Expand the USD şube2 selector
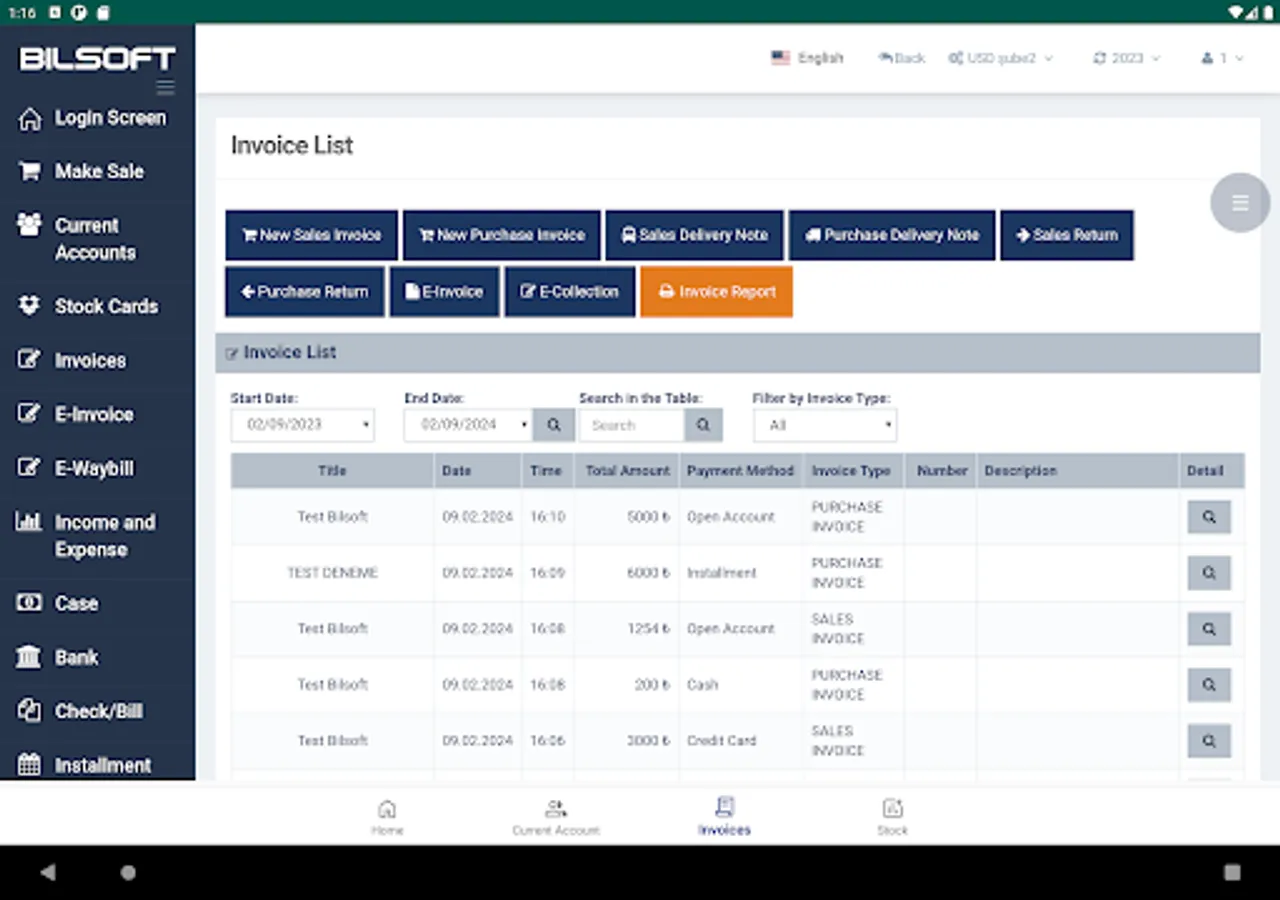This screenshot has height=900, width=1280. click(x=1001, y=58)
